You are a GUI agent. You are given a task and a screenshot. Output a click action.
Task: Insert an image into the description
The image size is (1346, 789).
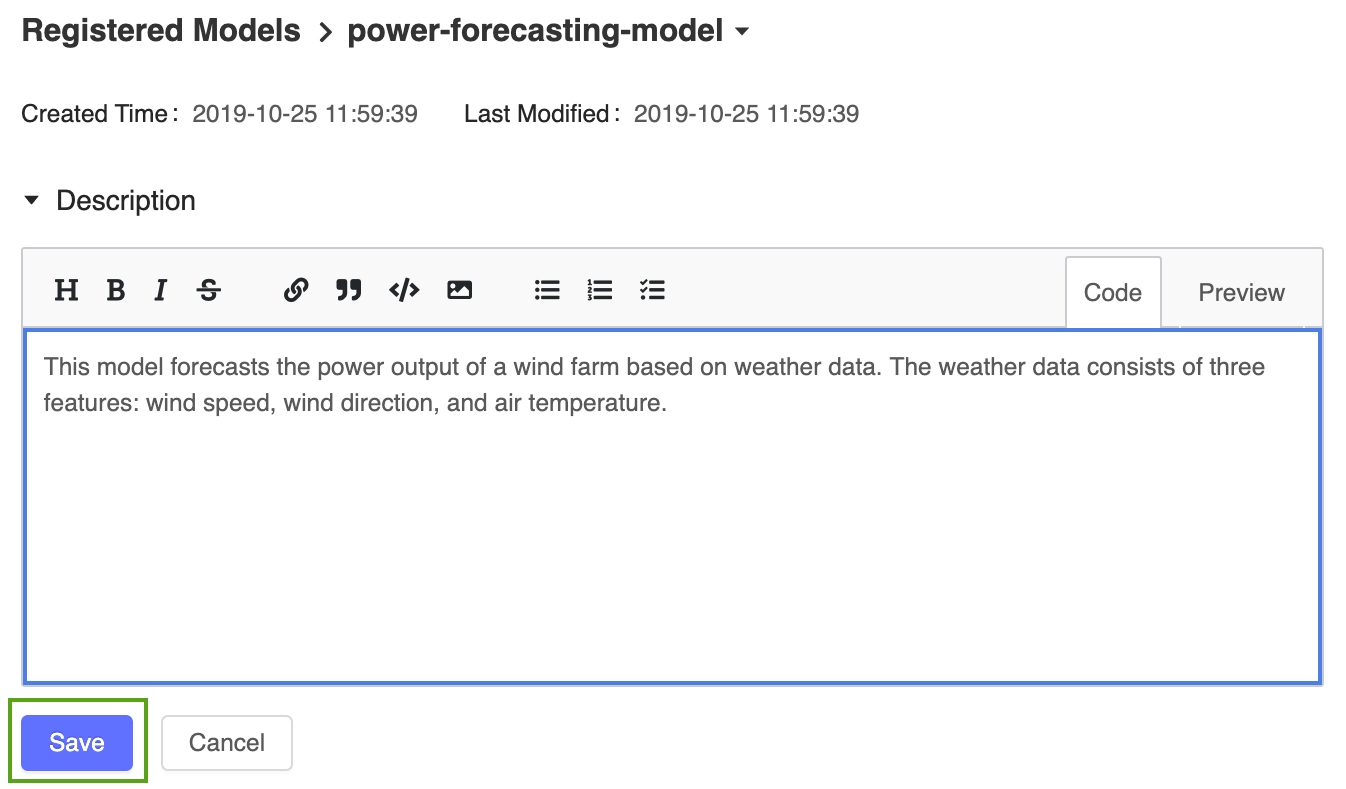(459, 290)
